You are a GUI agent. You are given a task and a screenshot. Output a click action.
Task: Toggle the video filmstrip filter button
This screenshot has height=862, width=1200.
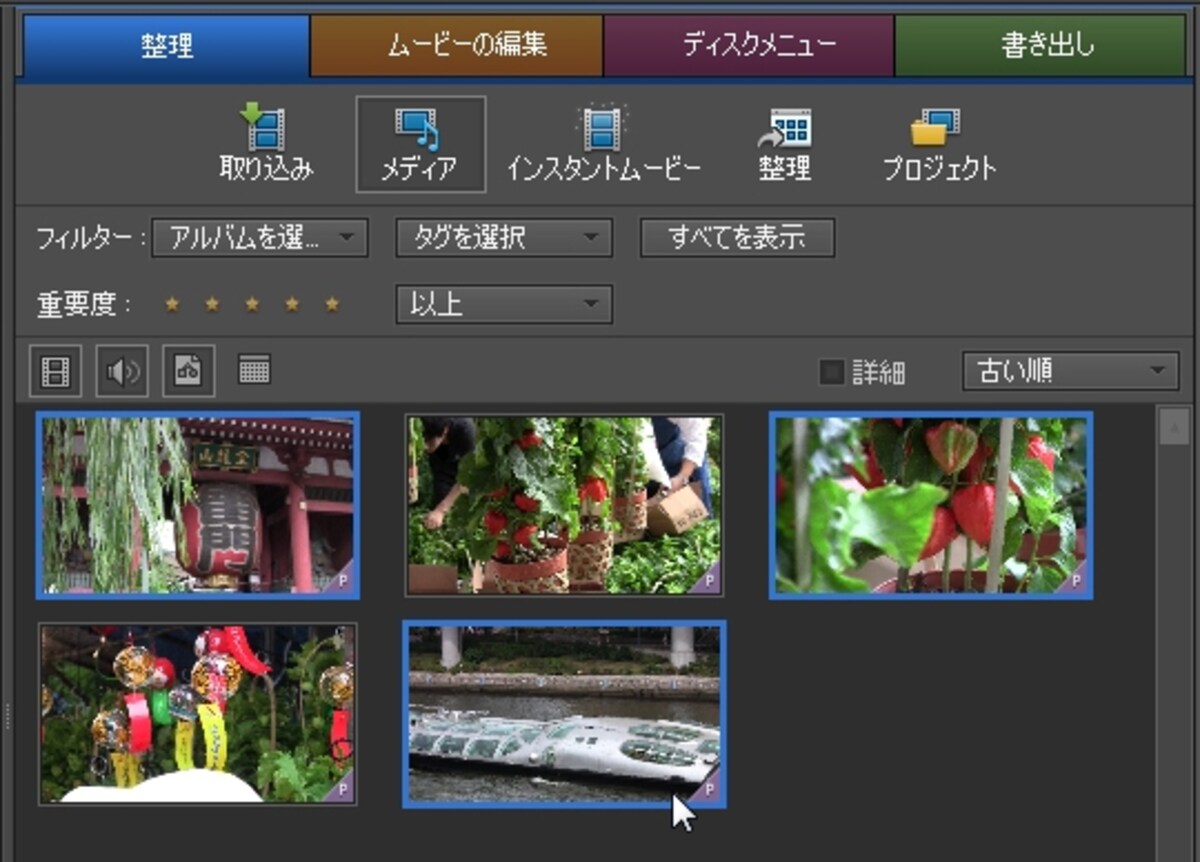pyautogui.click(x=55, y=372)
